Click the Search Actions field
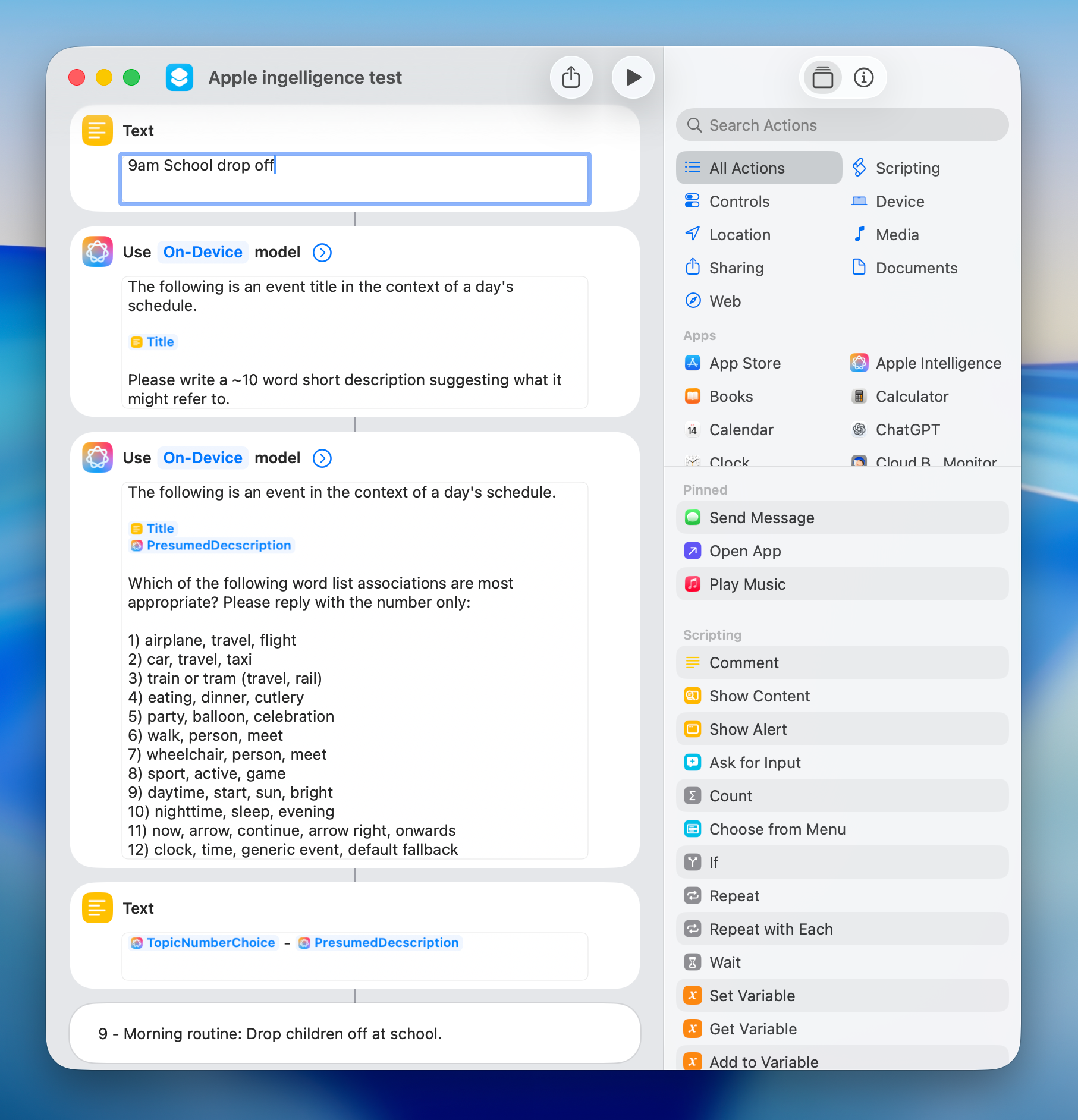Image resolution: width=1078 pixels, height=1120 pixels. point(841,125)
